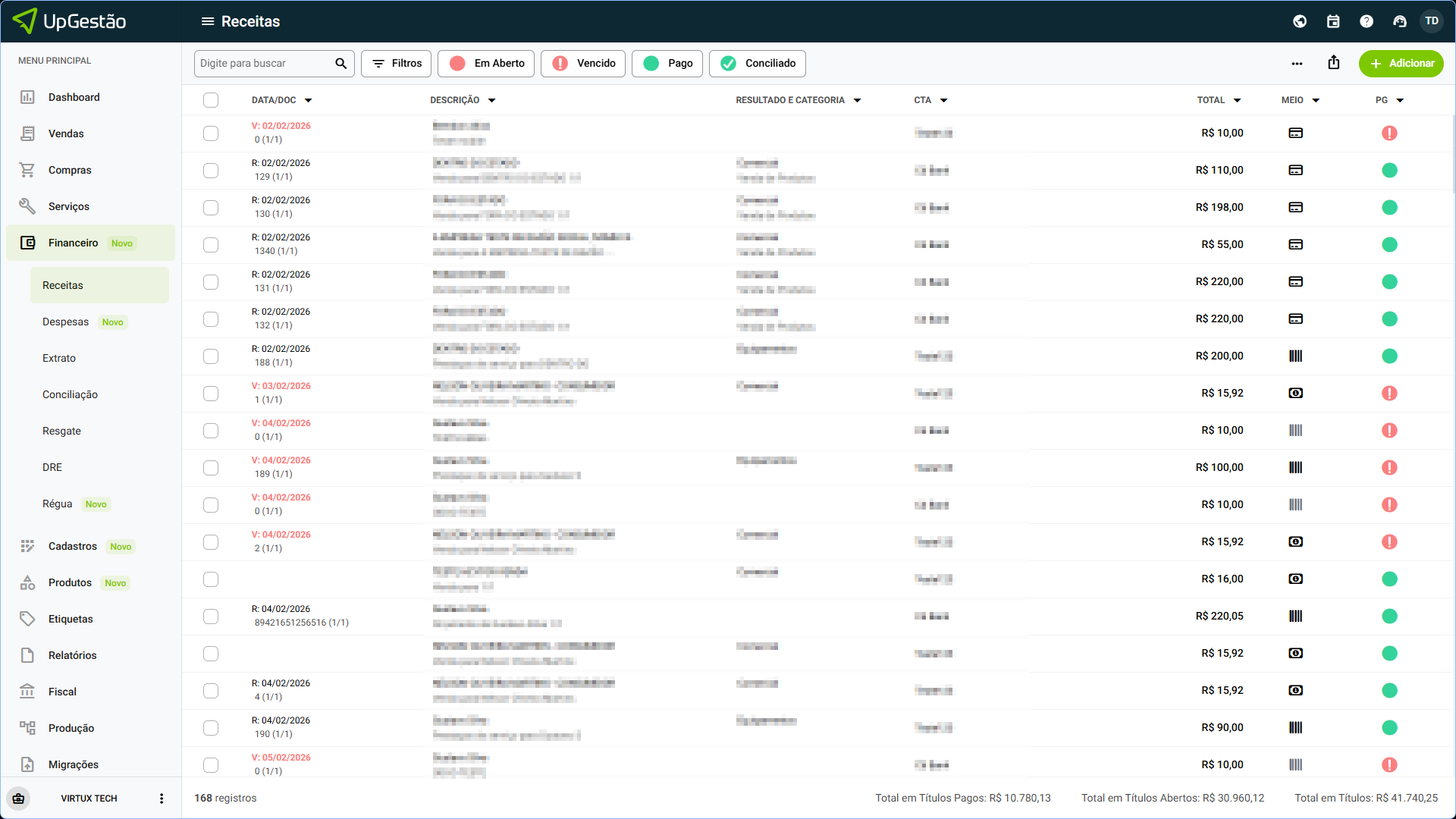The width and height of the screenshot is (1456, 819).
Task: Open the TOTAL column dropdown arrow
Action: 1237,100
